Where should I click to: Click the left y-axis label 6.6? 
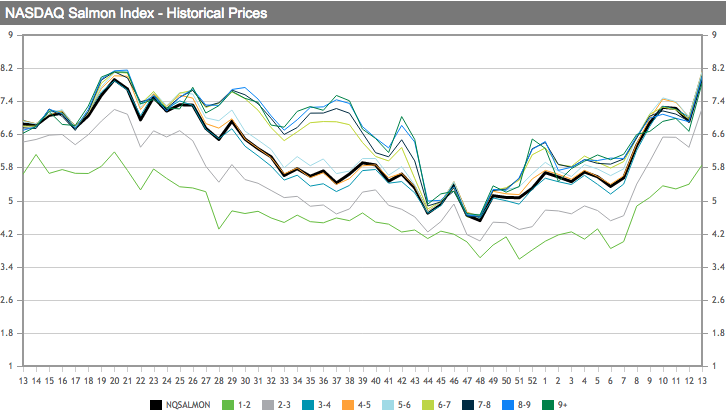7,134
